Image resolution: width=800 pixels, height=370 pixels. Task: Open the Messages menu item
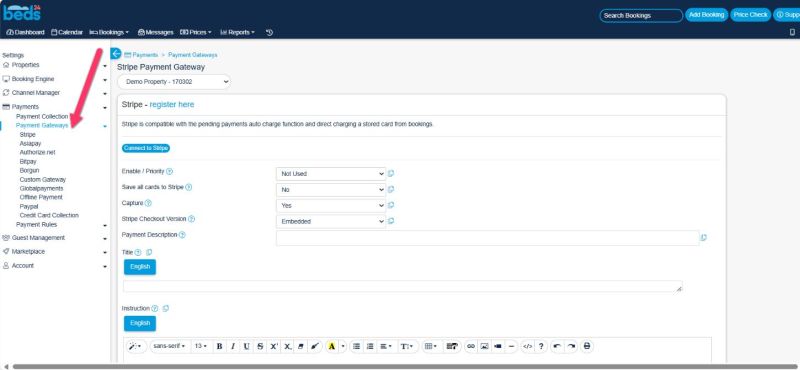(156, 32)
